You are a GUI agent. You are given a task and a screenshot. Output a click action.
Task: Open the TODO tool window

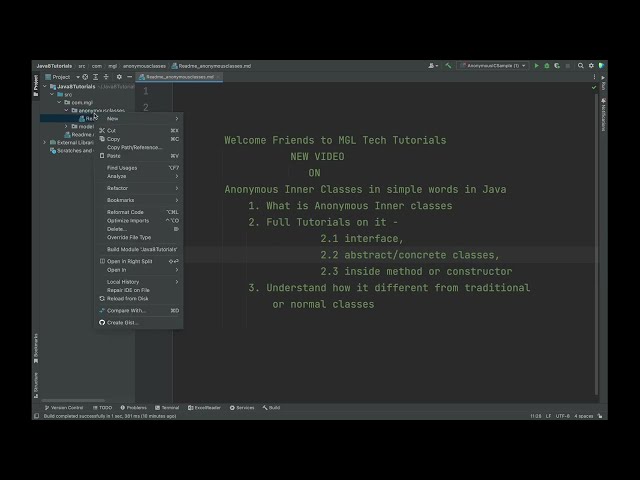[x=102, y=407]
